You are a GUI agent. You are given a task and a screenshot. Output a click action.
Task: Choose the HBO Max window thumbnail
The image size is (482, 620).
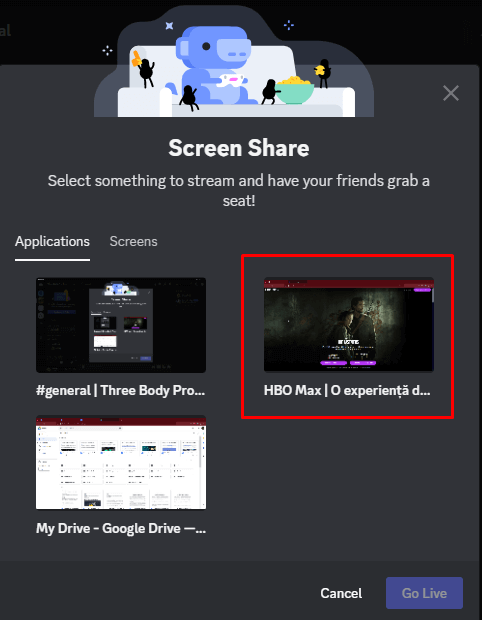point(349,325)
